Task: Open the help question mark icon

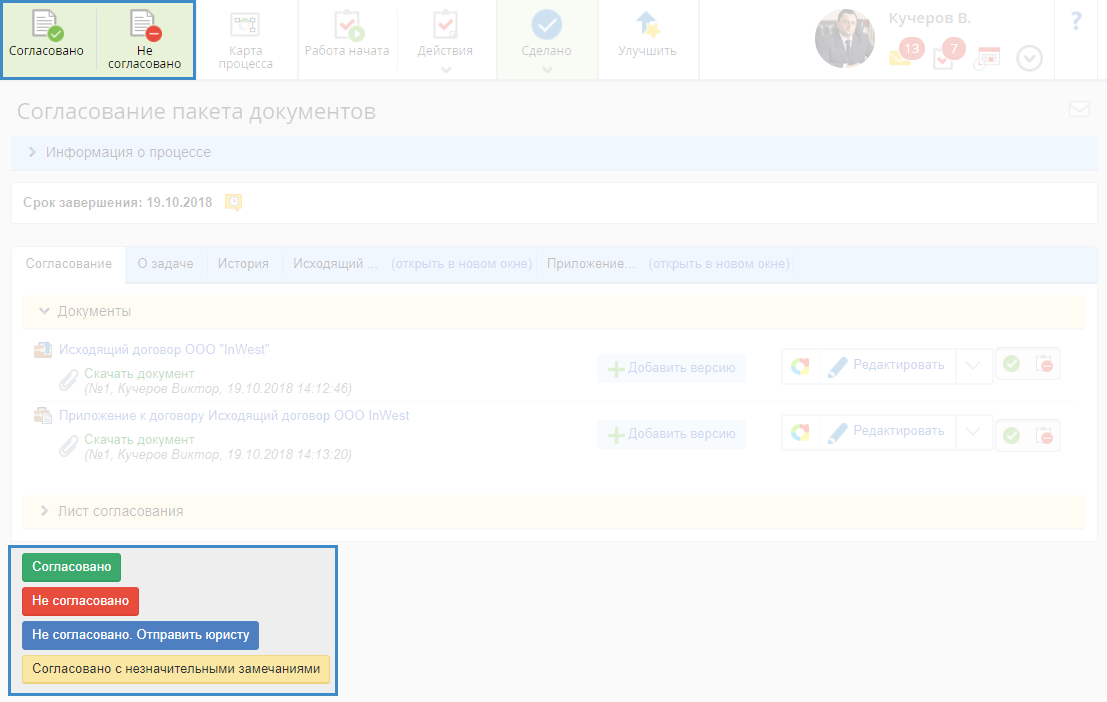Action: click(x=1077, y=22)
